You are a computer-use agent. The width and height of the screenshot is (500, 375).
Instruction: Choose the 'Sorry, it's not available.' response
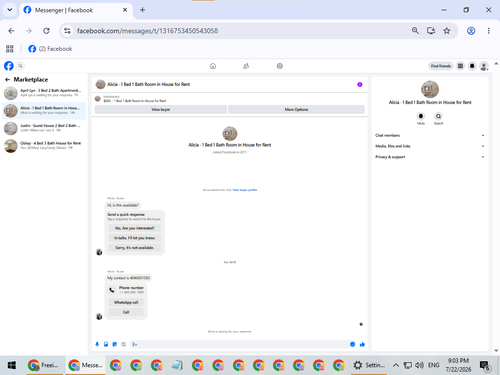(x=135, y=248)
